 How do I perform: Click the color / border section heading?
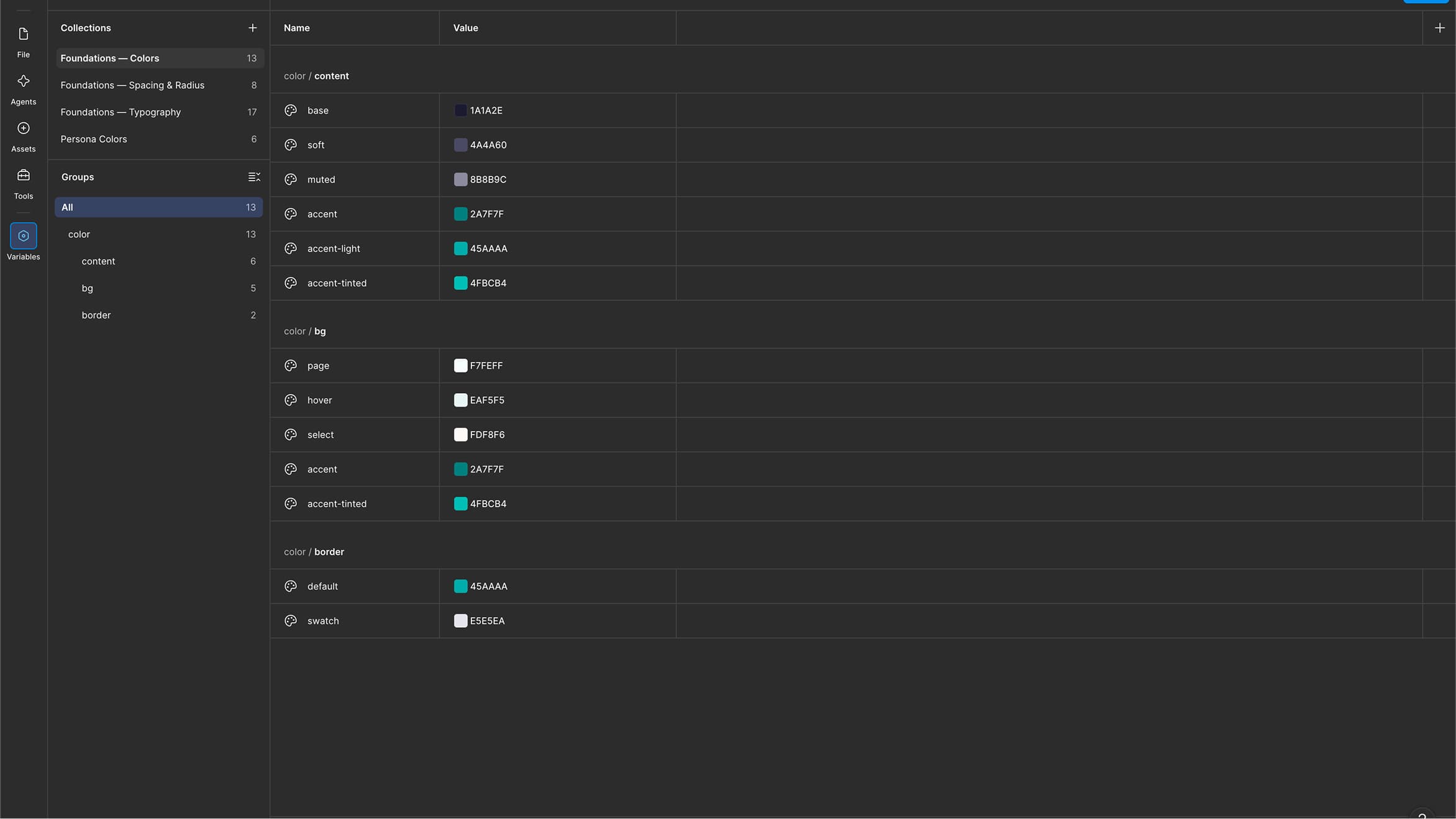click(314, 552)
